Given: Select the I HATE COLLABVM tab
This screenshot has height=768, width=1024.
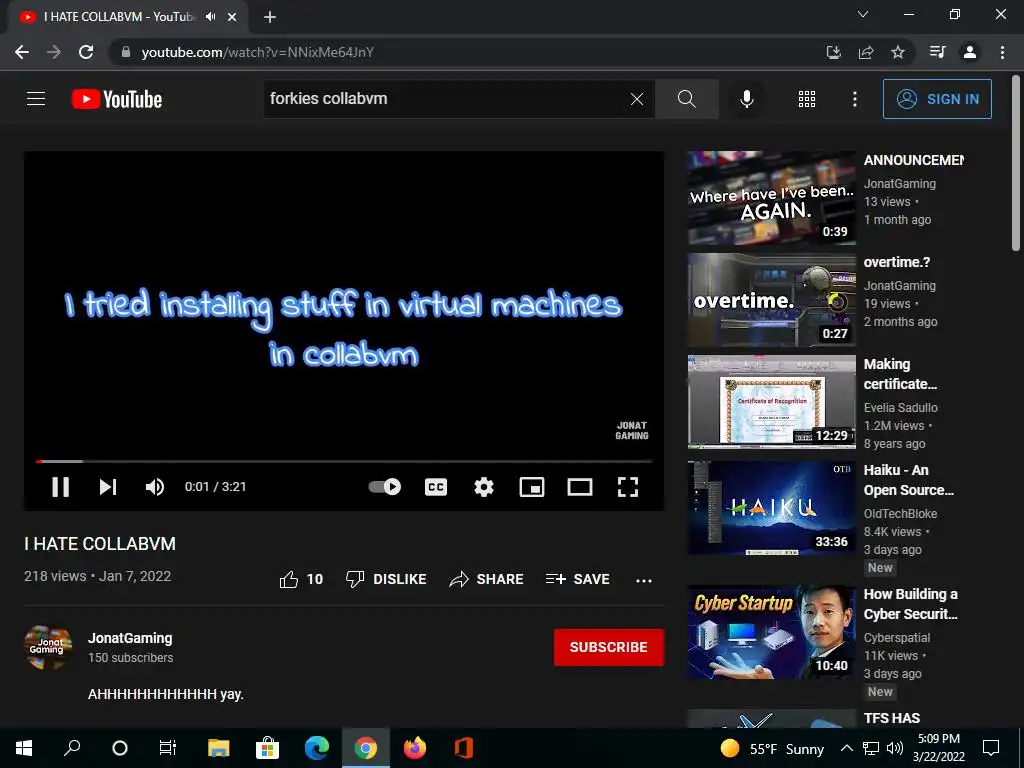Looking at the screenshot, I should [x=127, y=17].
